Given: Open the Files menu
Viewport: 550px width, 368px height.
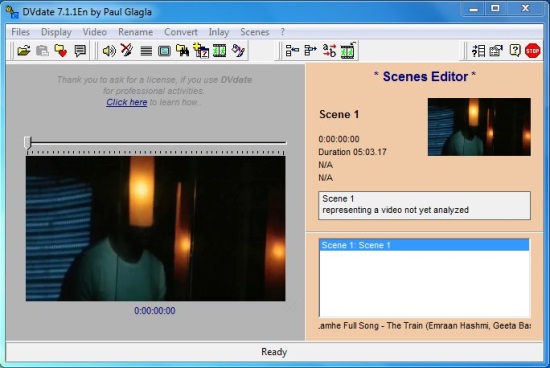Looking at the screenshot, I should pos(20,32).
